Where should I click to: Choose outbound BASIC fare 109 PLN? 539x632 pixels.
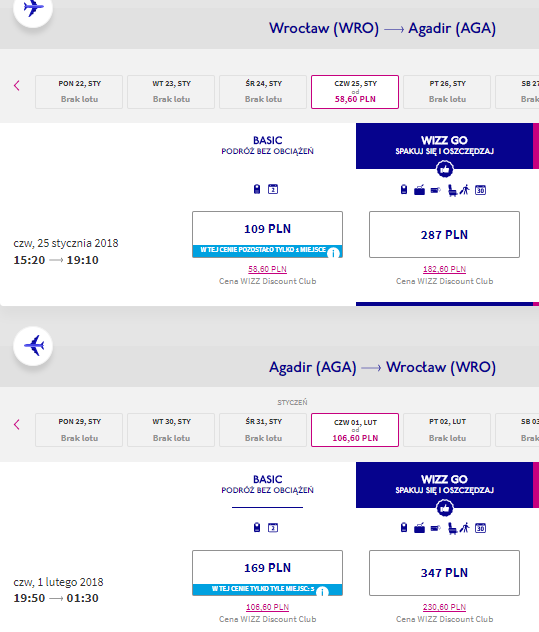tap(267, 234)
